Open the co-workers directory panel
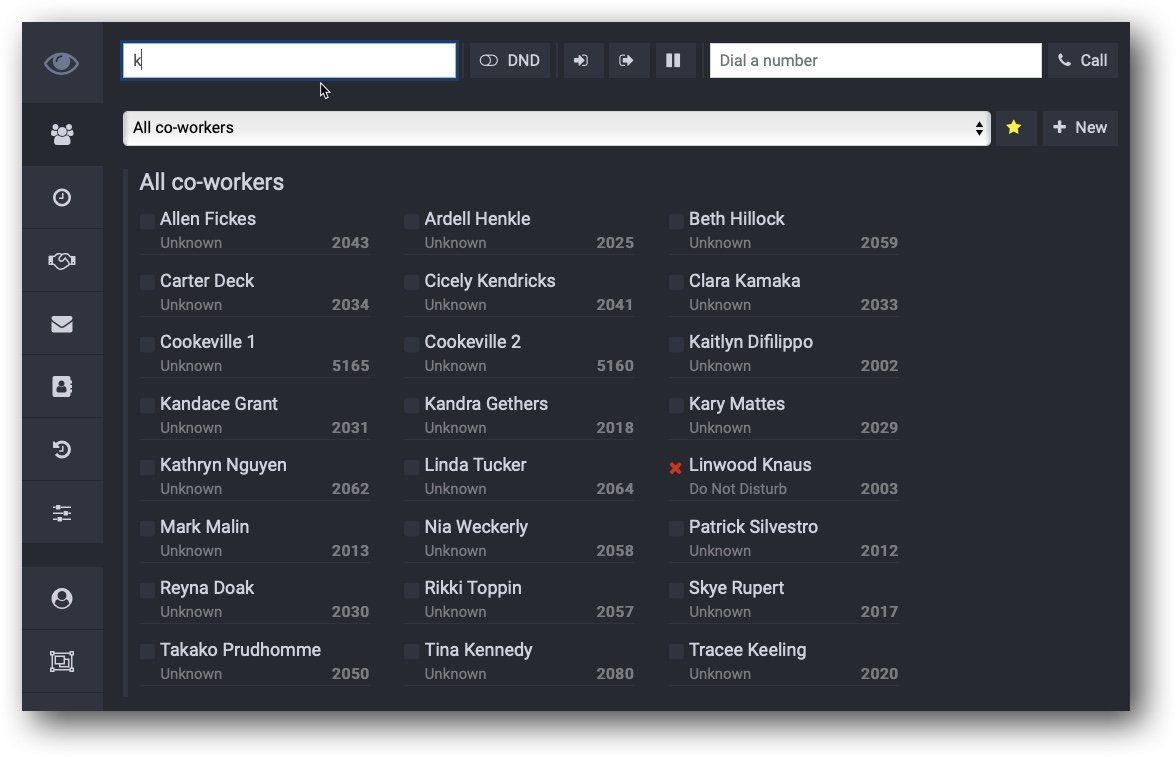Viewport: 1176px width, 757px height. (x=62, y=133)
